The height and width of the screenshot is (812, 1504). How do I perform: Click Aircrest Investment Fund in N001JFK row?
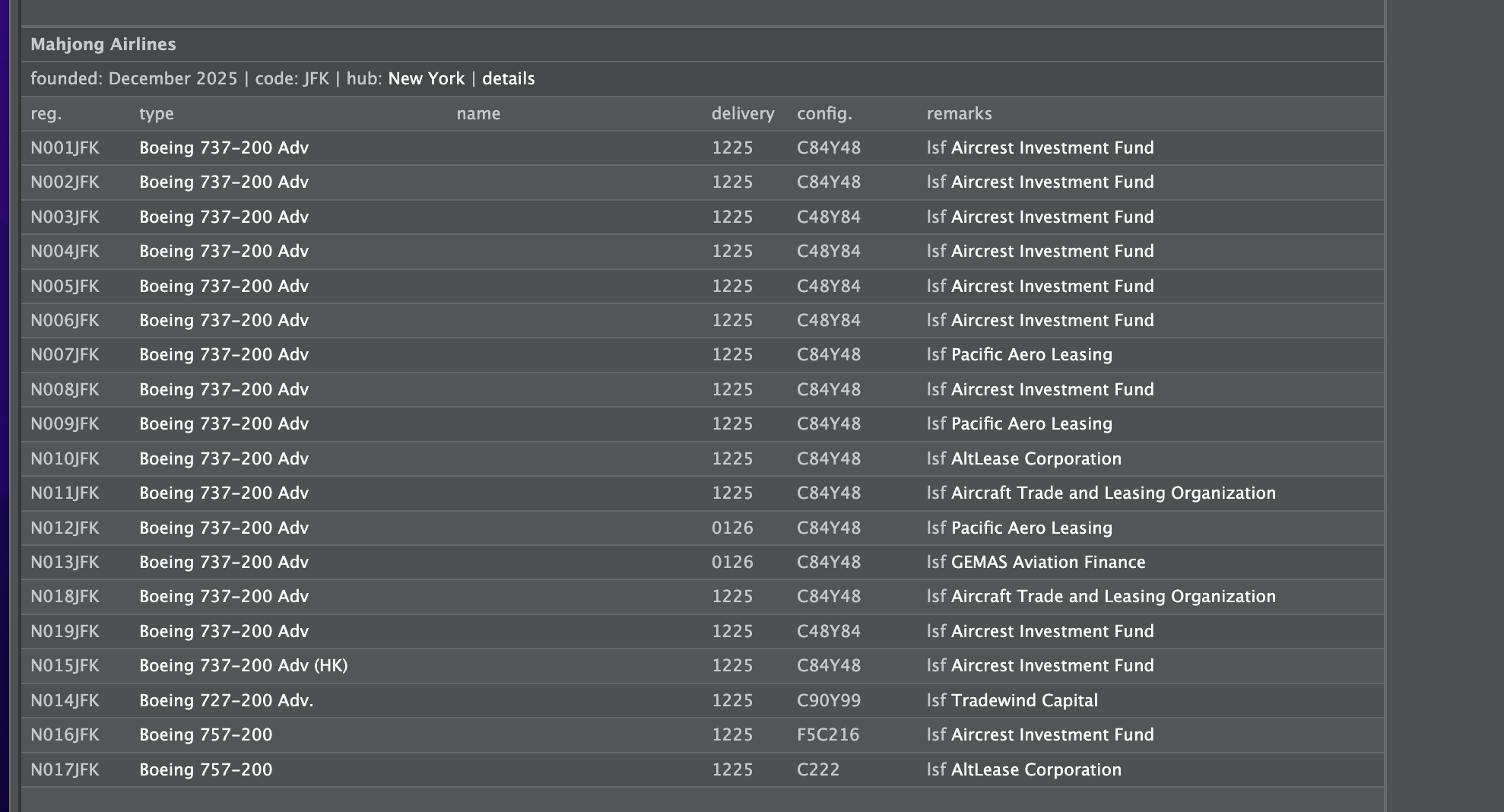coord(1052,148)
